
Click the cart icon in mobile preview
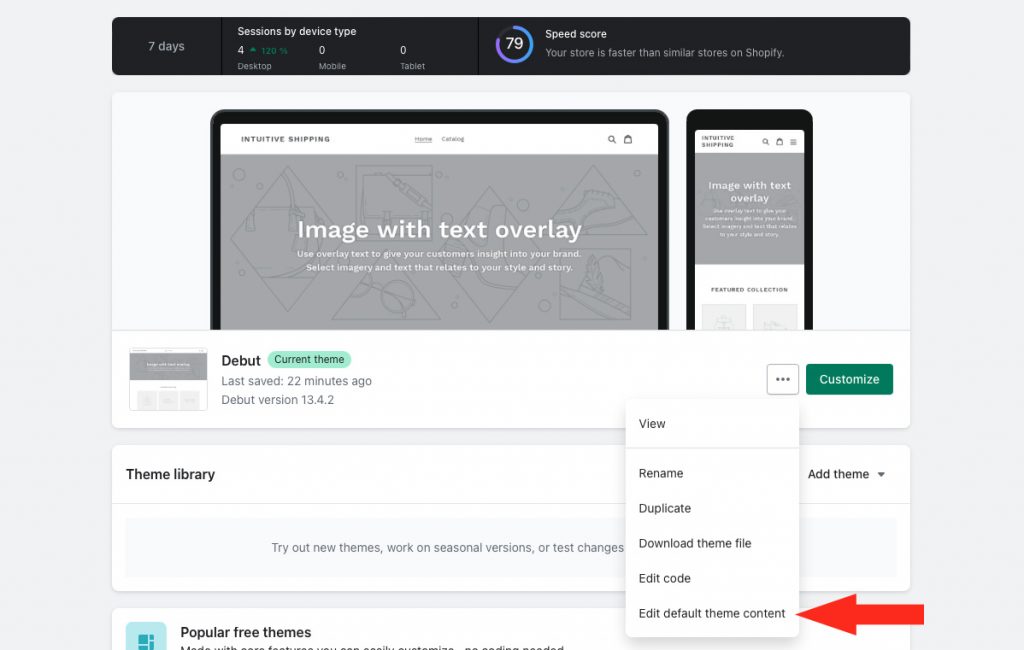tap(779, 142)
